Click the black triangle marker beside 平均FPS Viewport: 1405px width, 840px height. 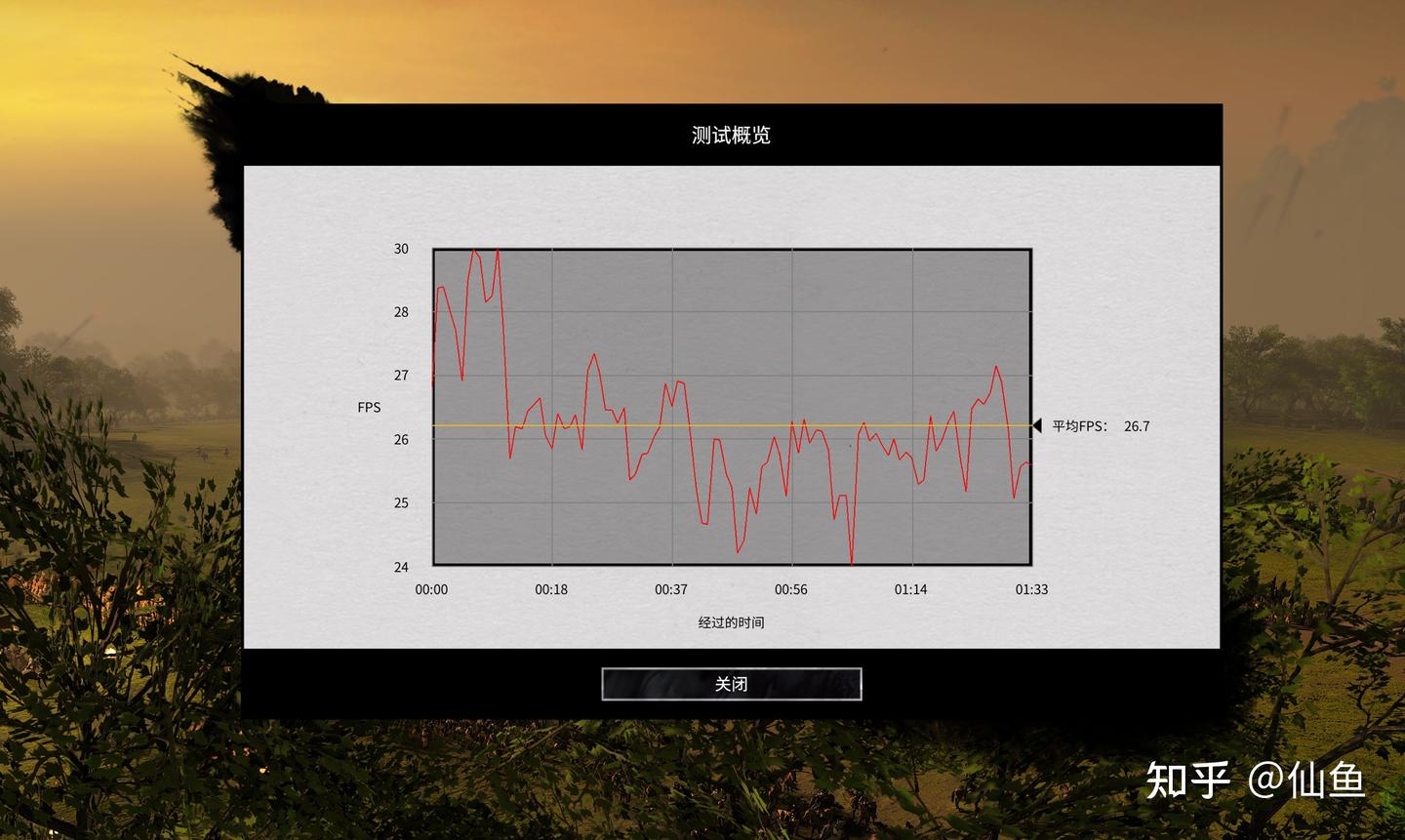1036,425
